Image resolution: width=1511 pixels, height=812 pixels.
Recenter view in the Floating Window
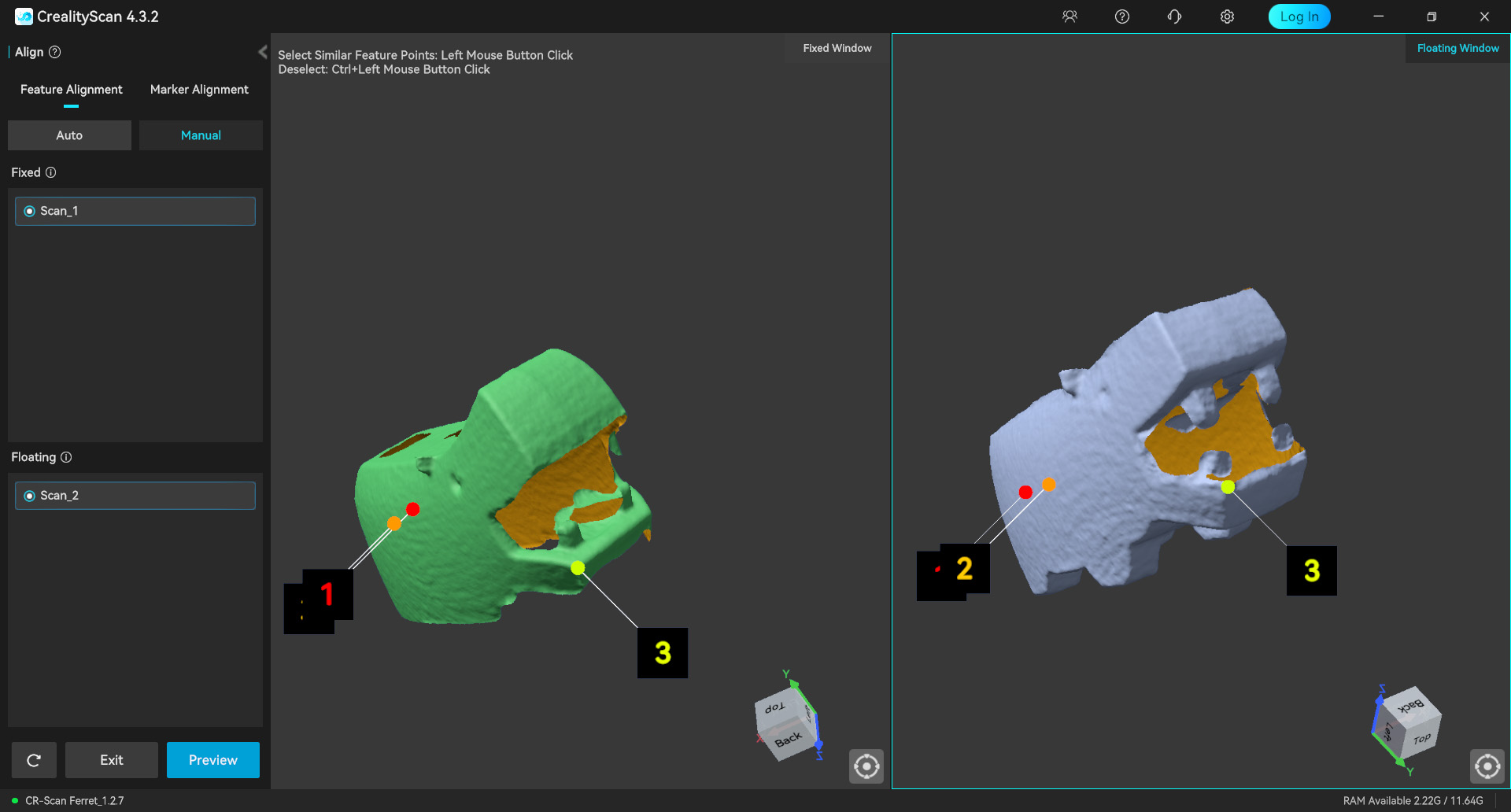coord(1487,766)
